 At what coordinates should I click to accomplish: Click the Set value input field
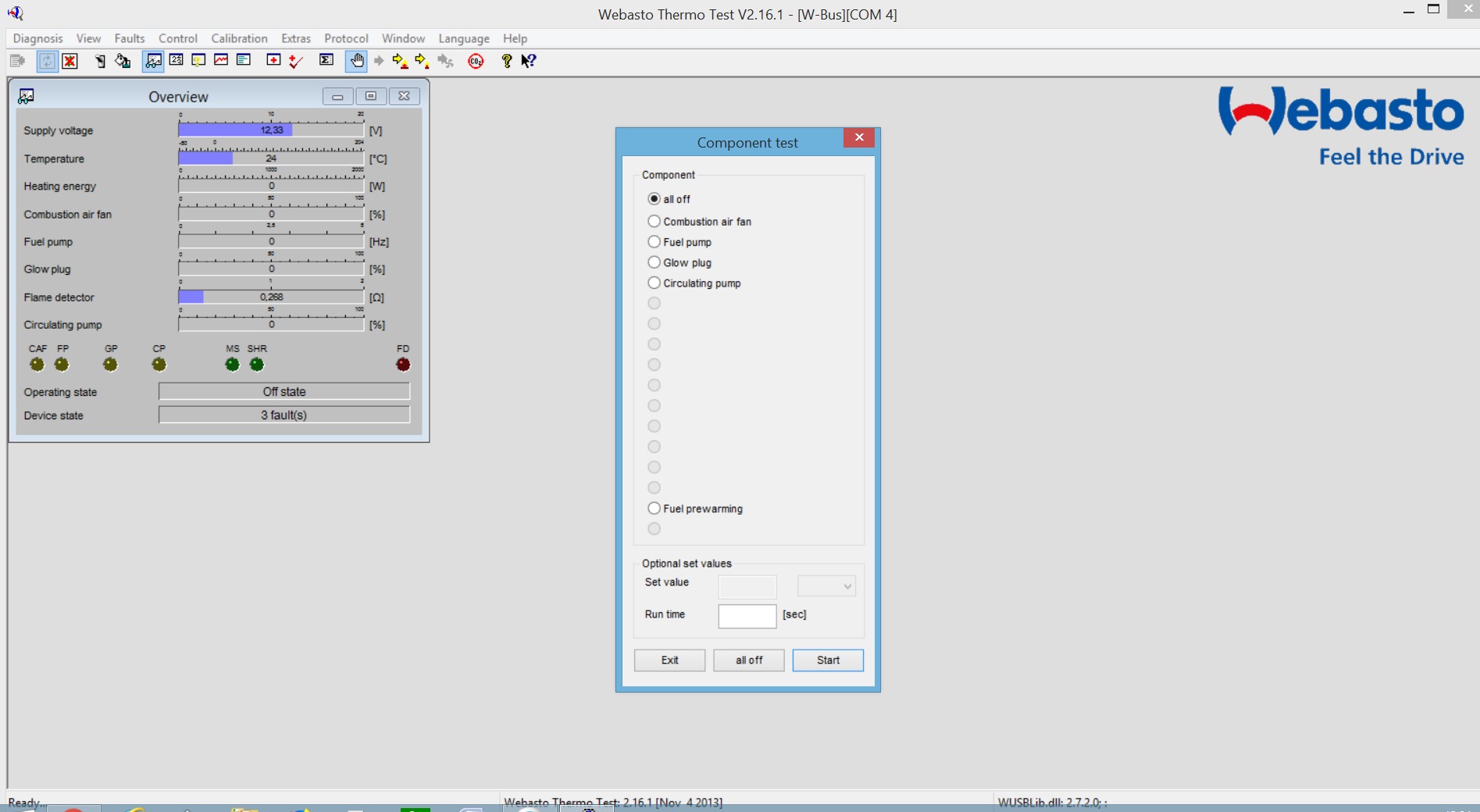(747, 586)
